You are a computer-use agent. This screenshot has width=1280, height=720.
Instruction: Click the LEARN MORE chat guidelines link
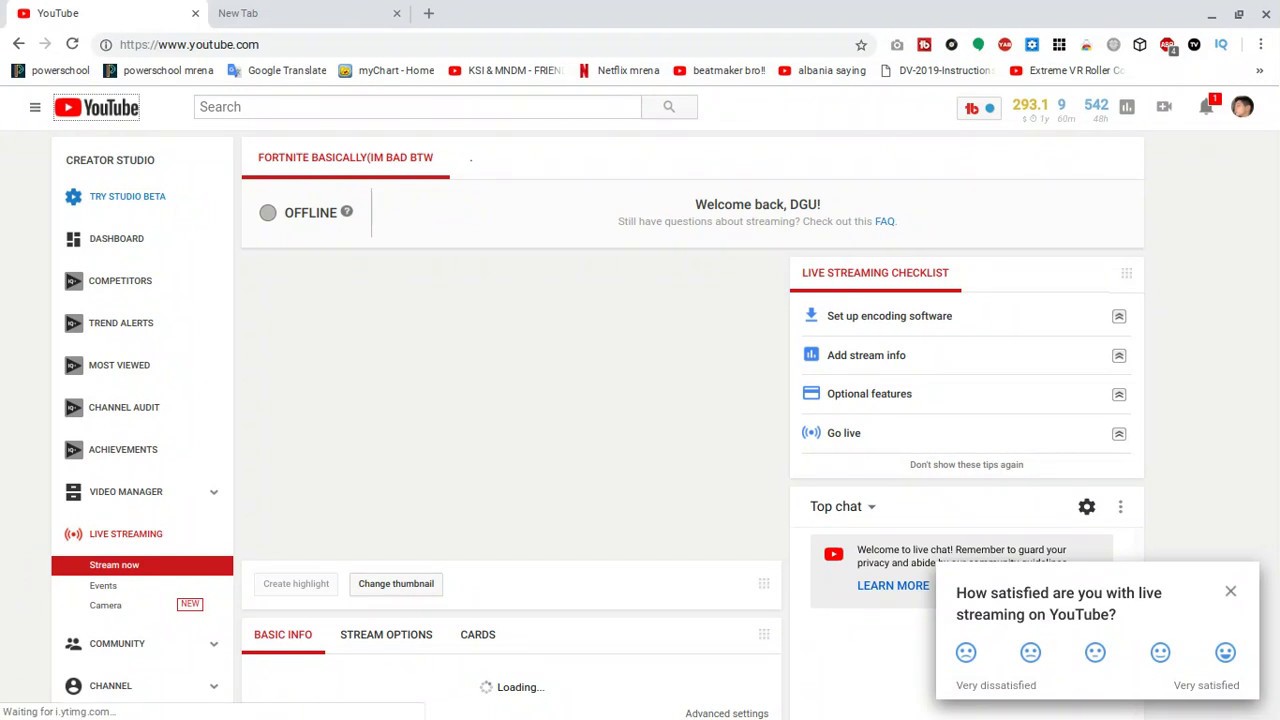[x=893, y=586]
